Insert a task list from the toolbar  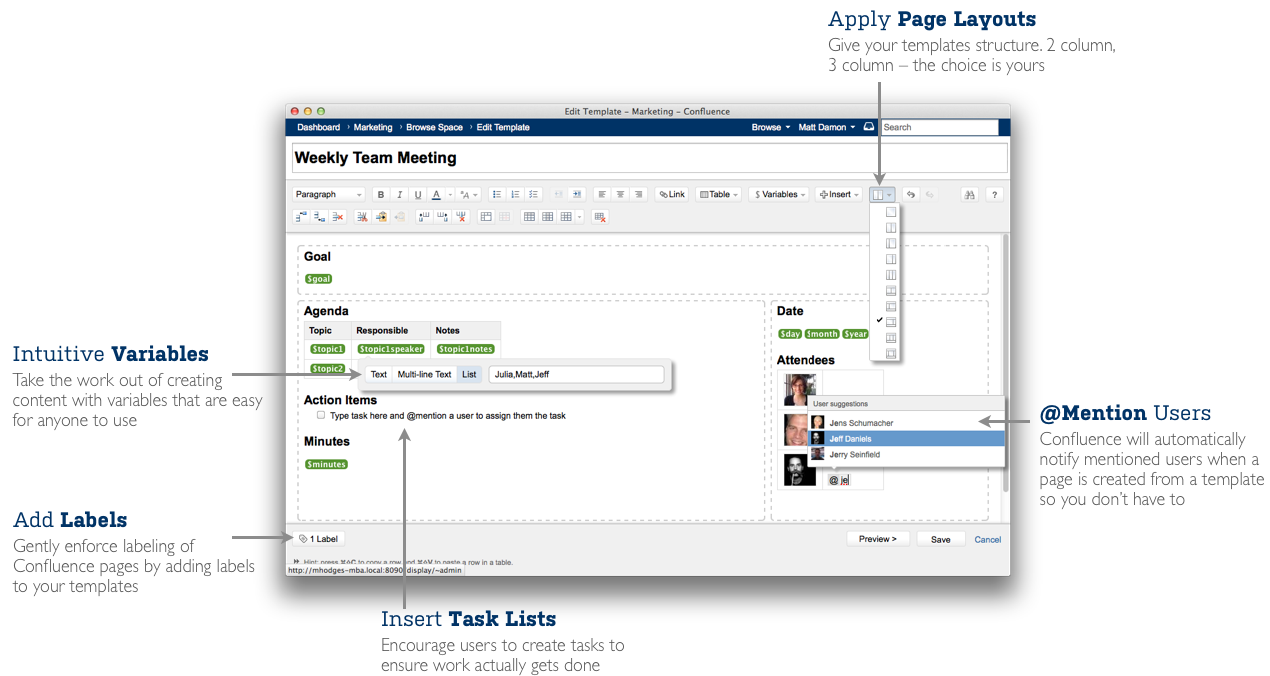(533, 194)
